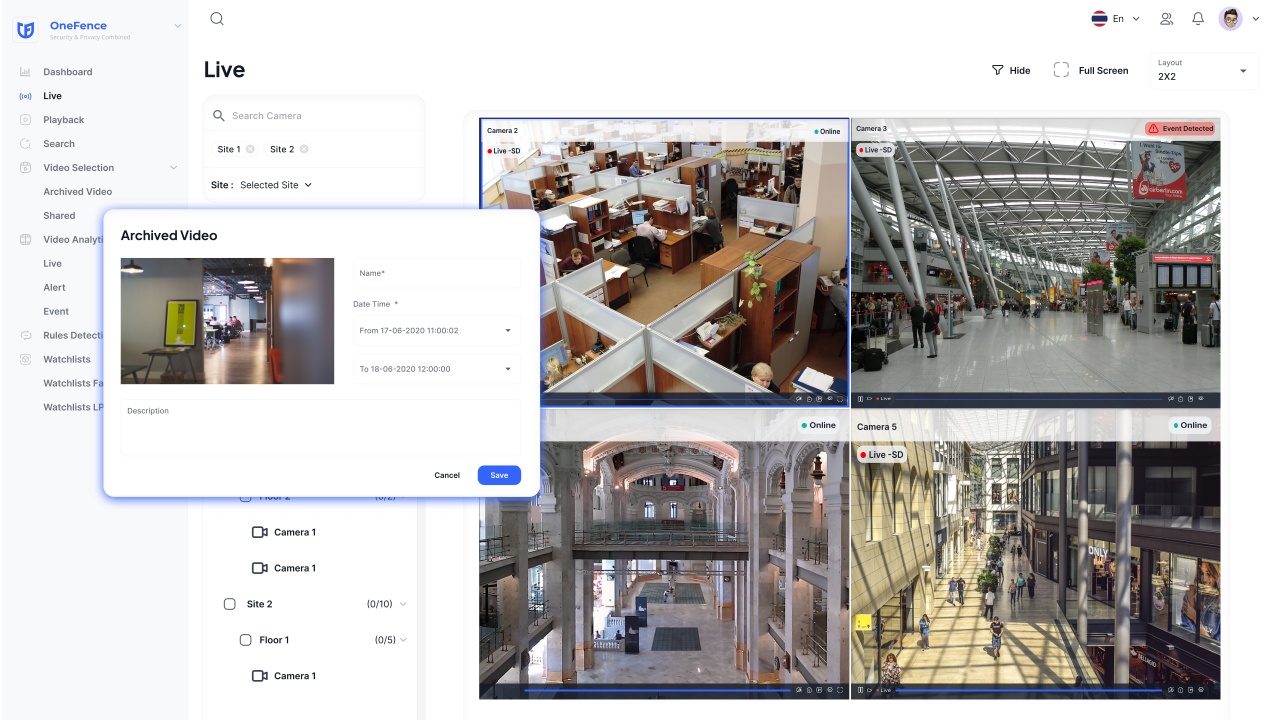Select the Camera 3 airport video tile
1280x720 pixels.
(x=1036, y=263)
